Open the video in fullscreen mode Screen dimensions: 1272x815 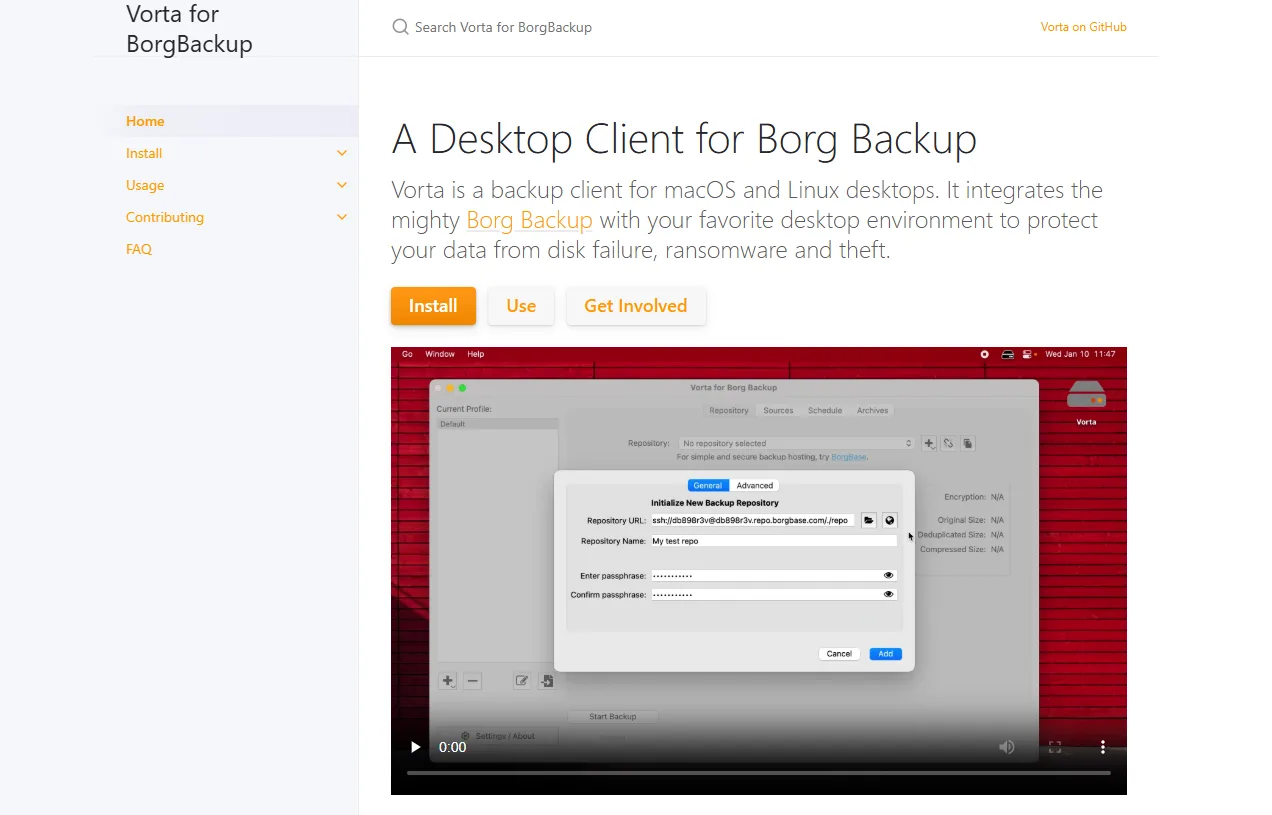click(1055, 747)
